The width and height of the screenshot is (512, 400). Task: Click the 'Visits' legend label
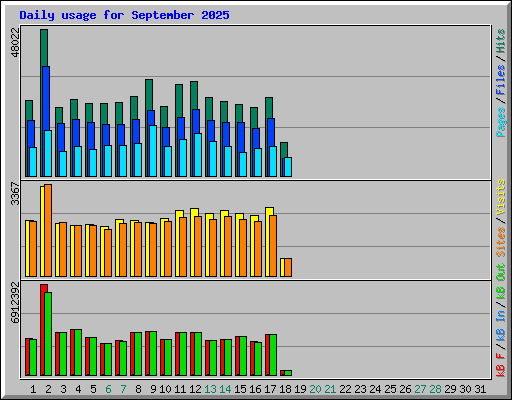click(x=500, y=197)
